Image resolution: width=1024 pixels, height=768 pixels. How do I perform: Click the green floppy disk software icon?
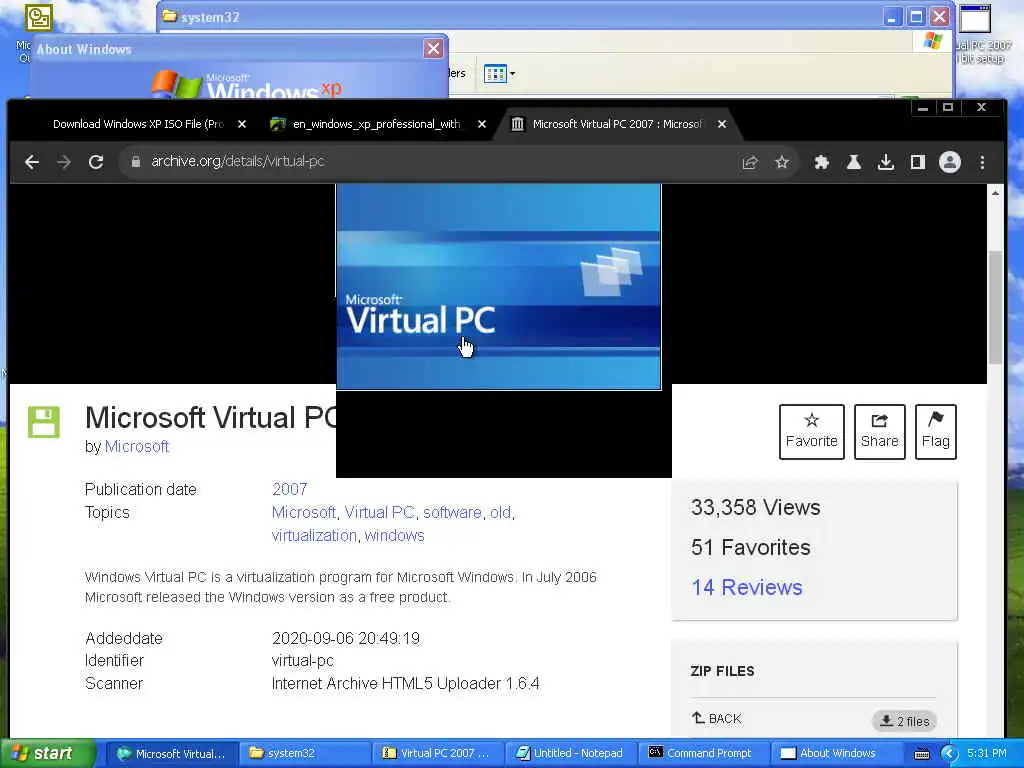pyautogui.click(x=44, y=422)
